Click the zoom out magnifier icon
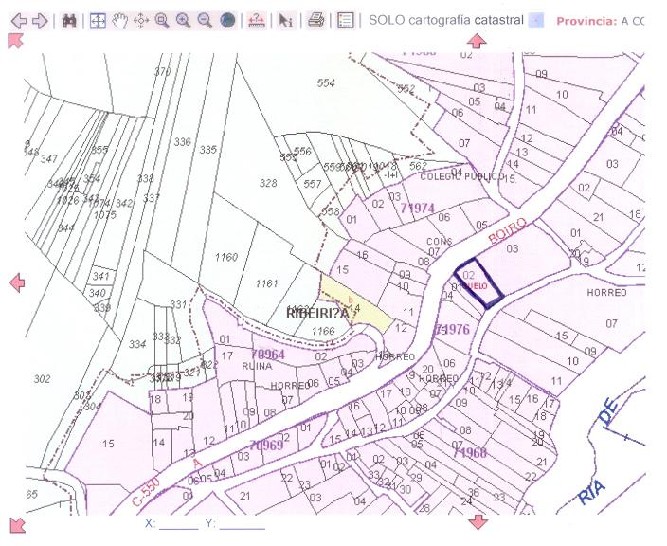Viewport: 667px width, 546px height. pyautogui.click(x=204, y=20)
